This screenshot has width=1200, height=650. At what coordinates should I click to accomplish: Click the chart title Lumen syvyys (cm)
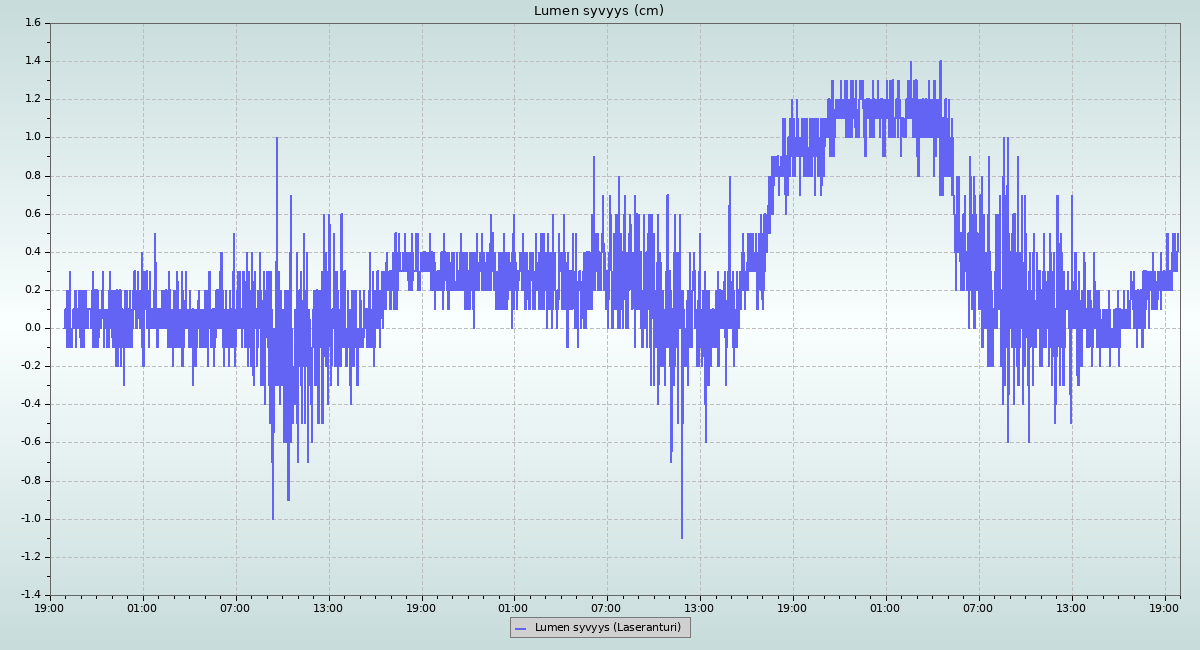coord(598,11)
